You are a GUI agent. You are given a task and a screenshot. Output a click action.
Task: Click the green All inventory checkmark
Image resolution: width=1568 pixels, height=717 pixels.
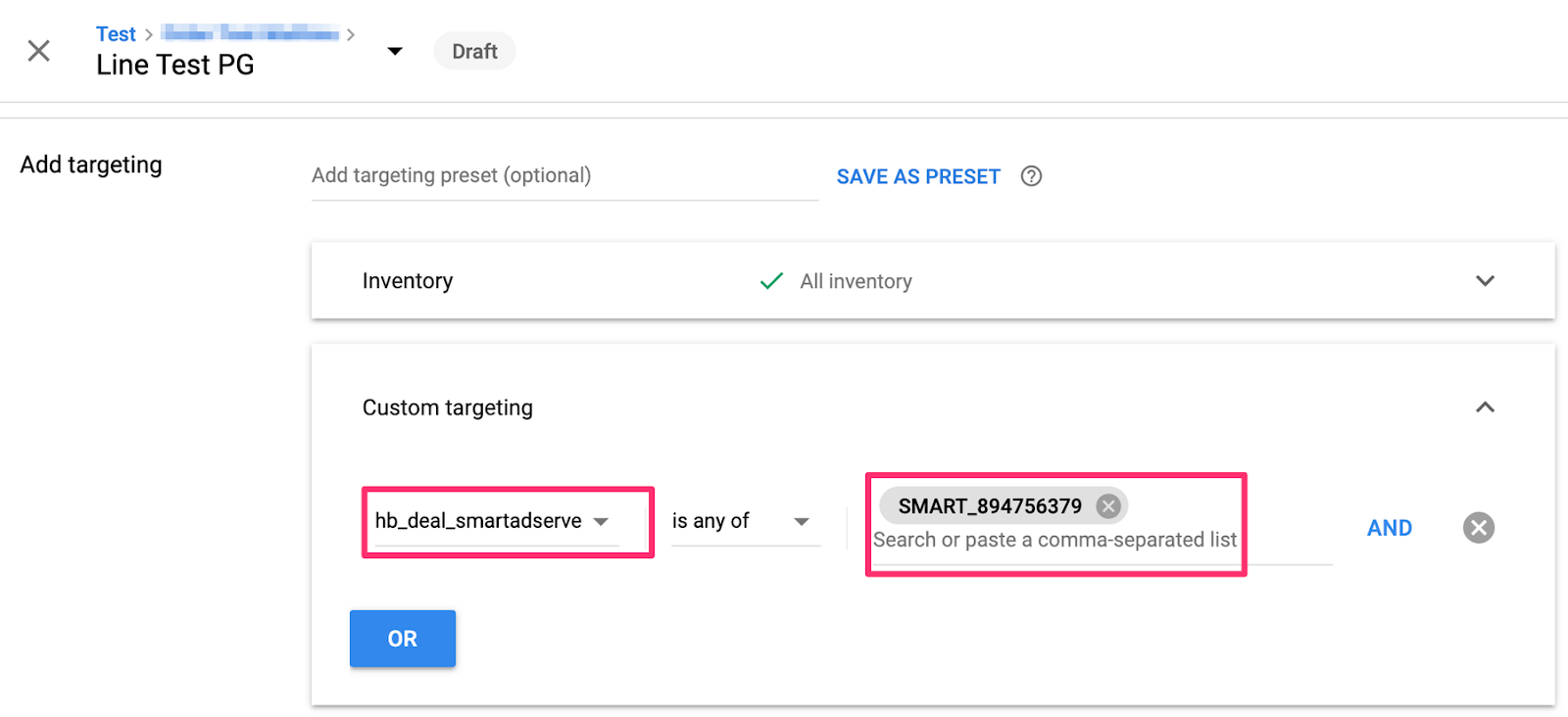coord(771,281)
